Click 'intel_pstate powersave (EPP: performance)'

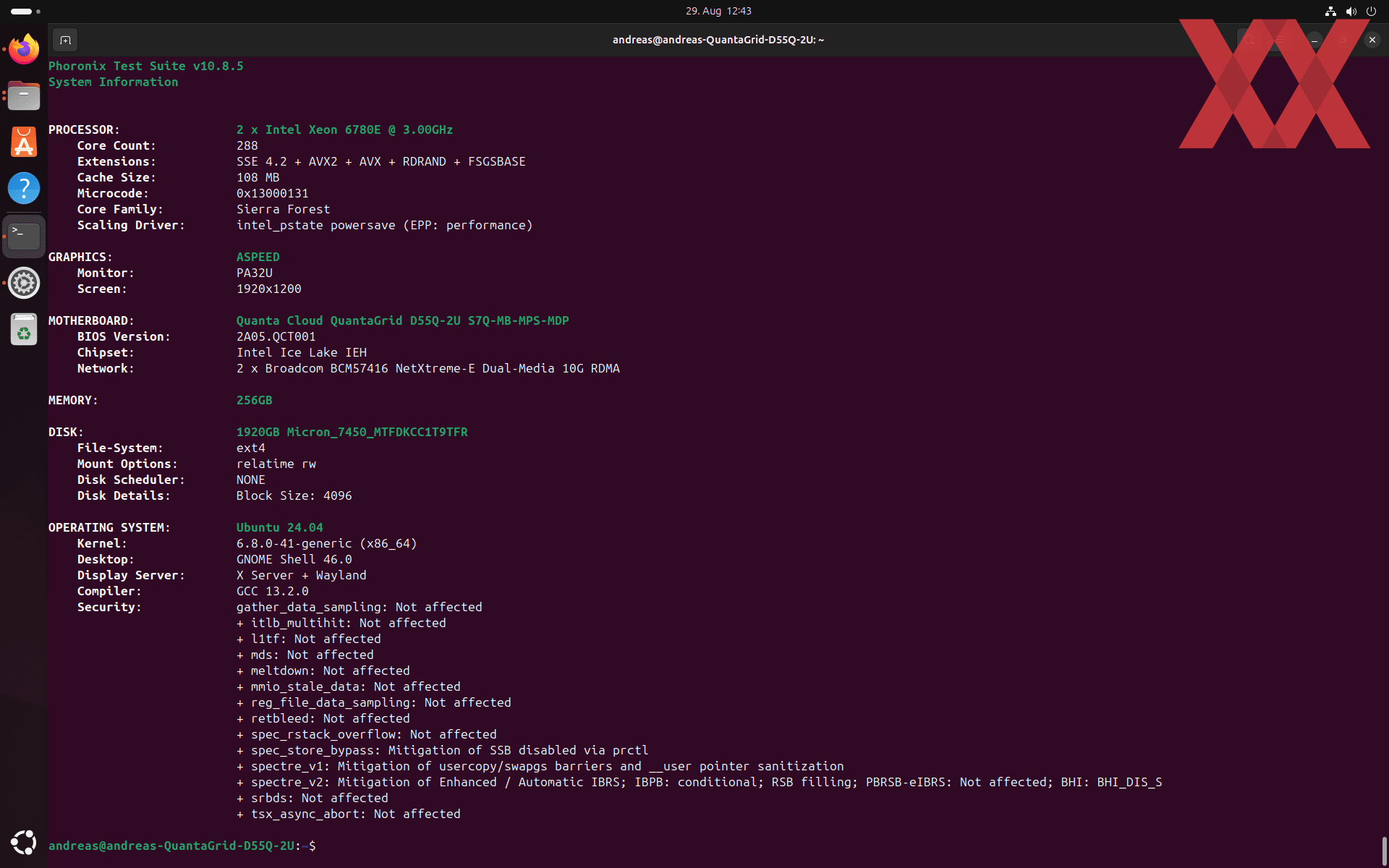[385, 225]
